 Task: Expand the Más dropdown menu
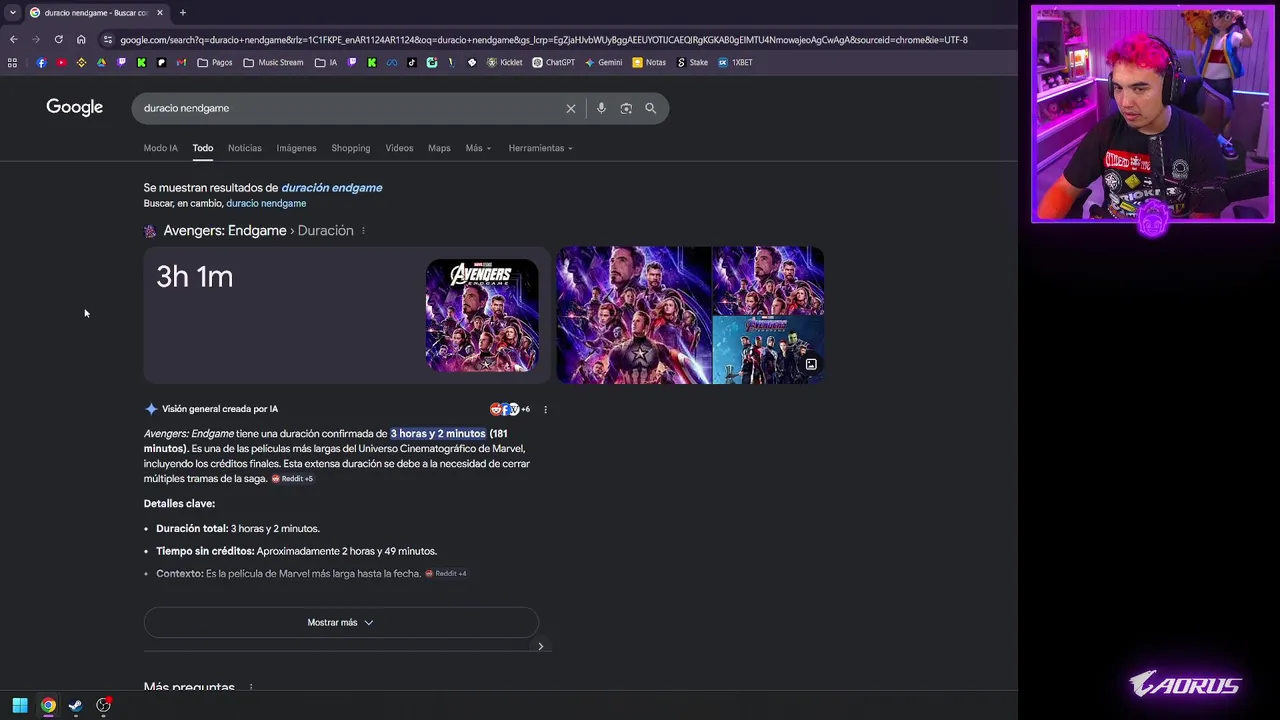click(478, 148)
